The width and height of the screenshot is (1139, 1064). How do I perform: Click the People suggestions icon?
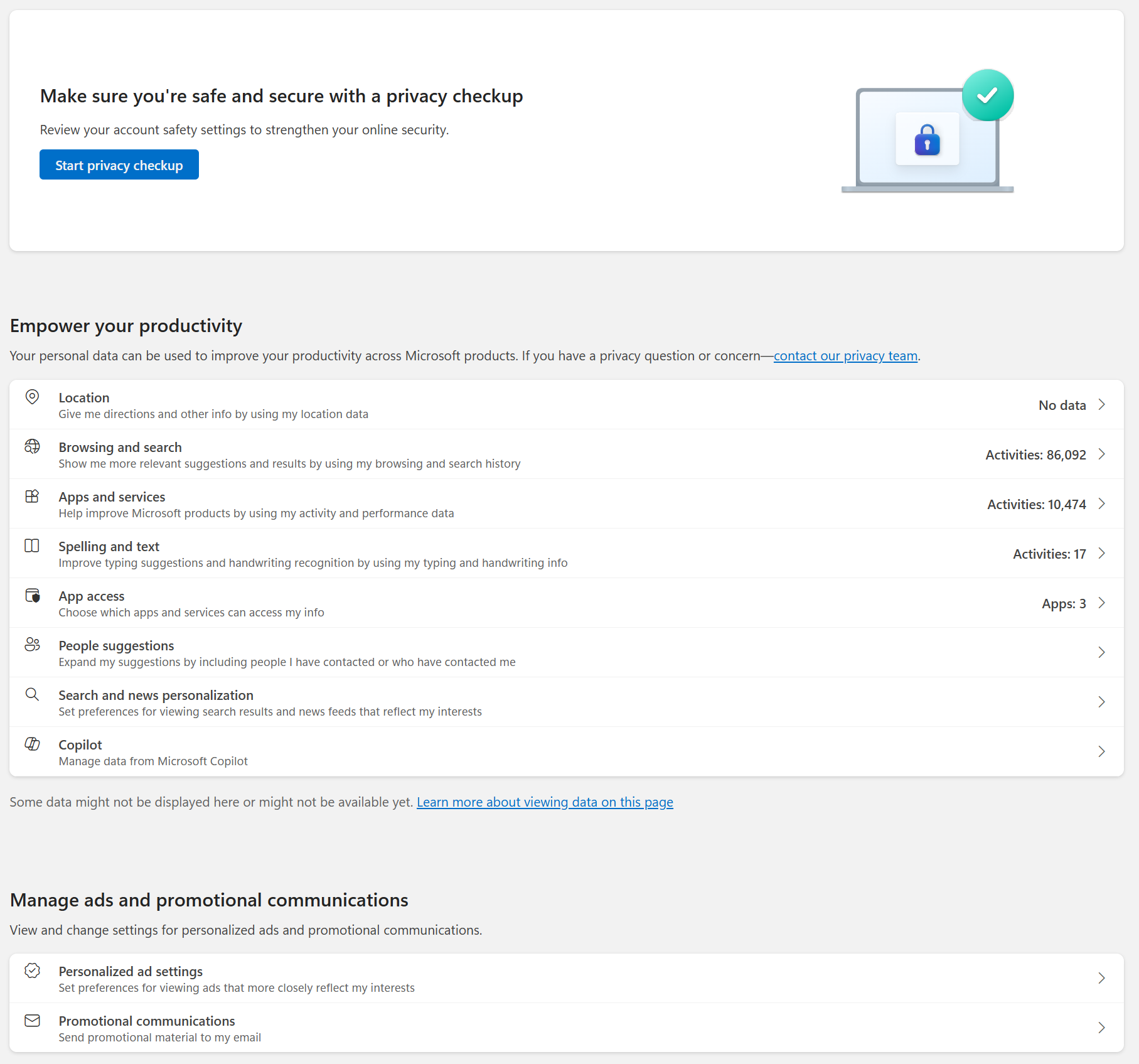(x=32, y=645)
